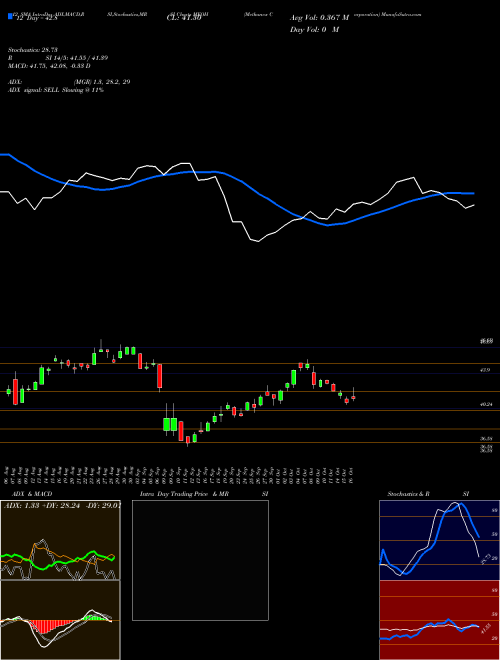Click the 'Stochastics: 28.73' reading
The width and height of the screenshot is (500, 660).
pyautogui.click(x=32, y=50)
